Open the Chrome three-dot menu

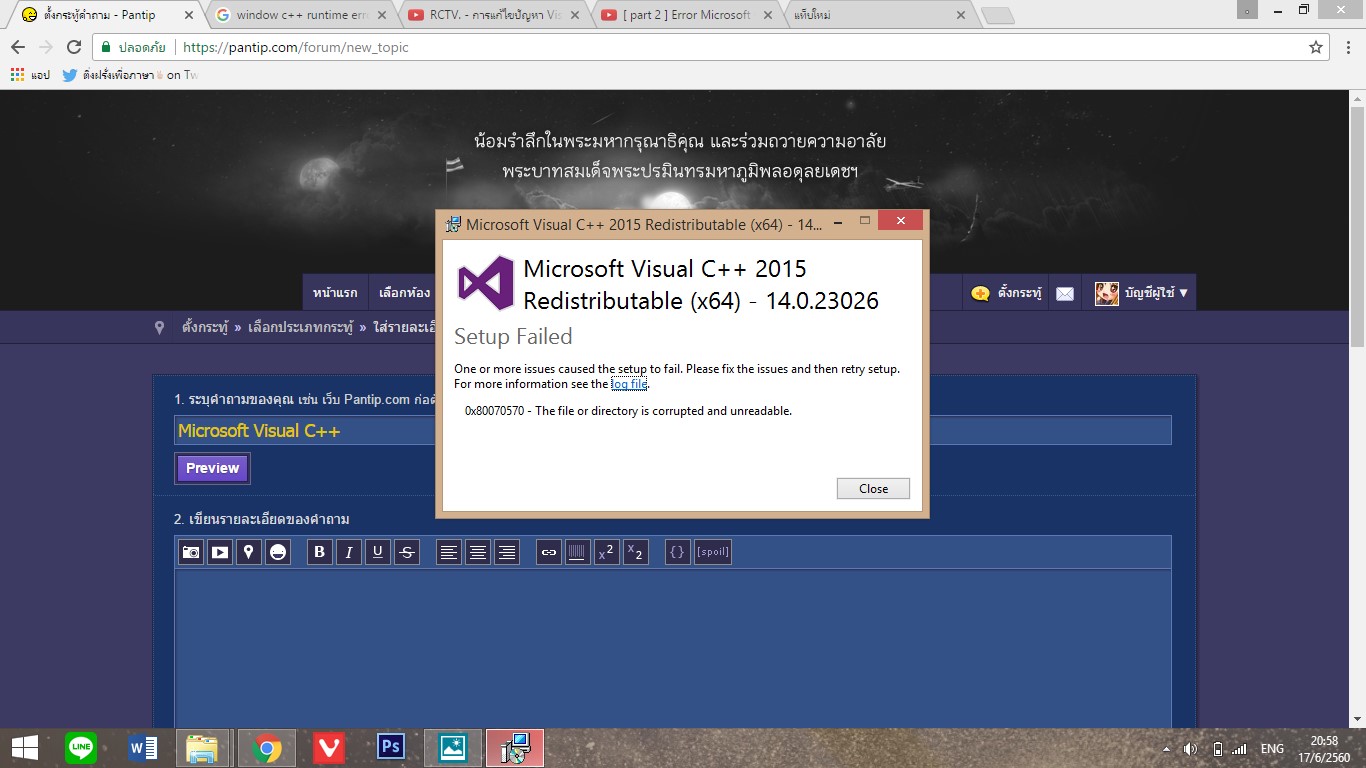(x=1348, y=47)
